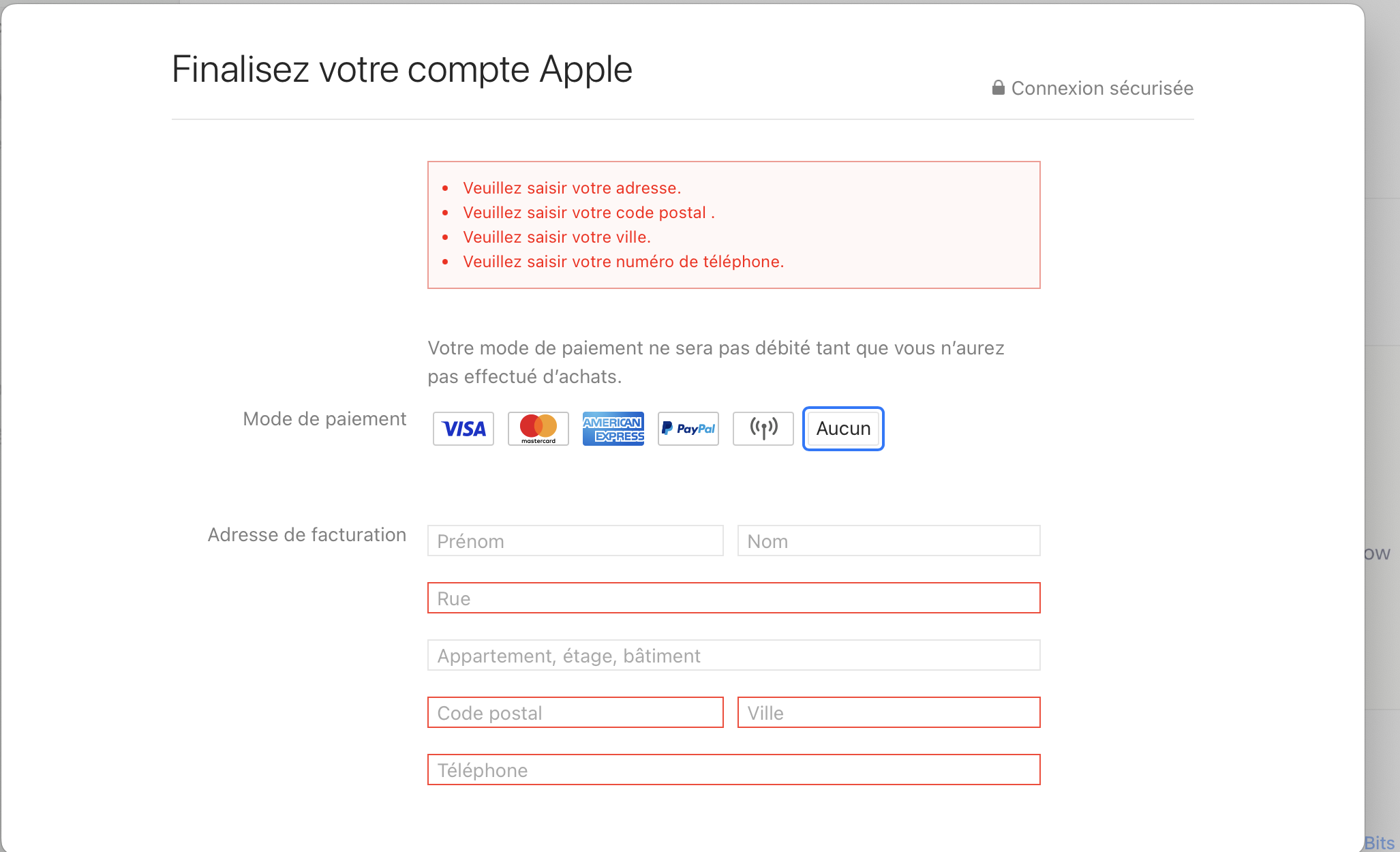Pick the American Express card option
The height and width of the screenshot is (852, 1400).
(x=613, y=429)
